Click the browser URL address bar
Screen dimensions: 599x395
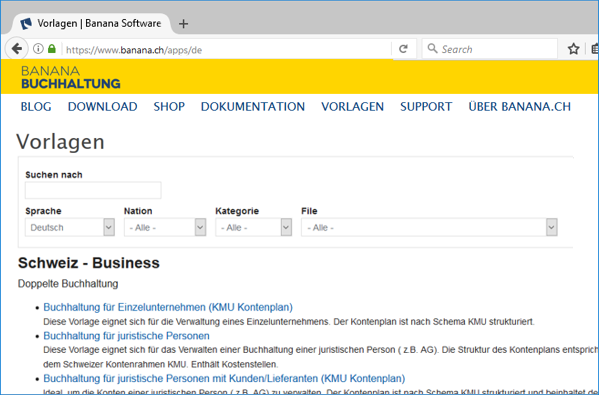coord(228,49)
